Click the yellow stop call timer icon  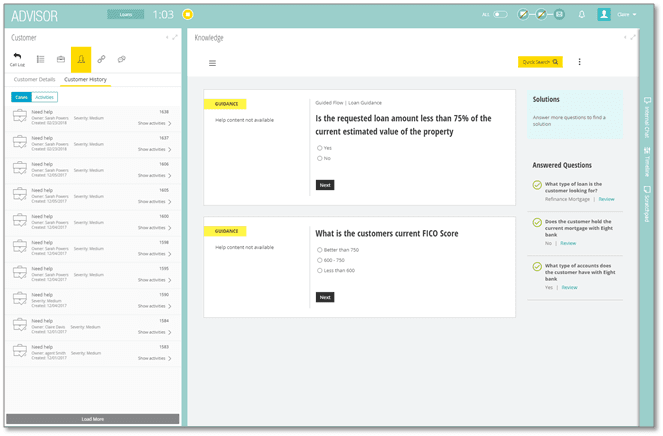pos(187,15)
